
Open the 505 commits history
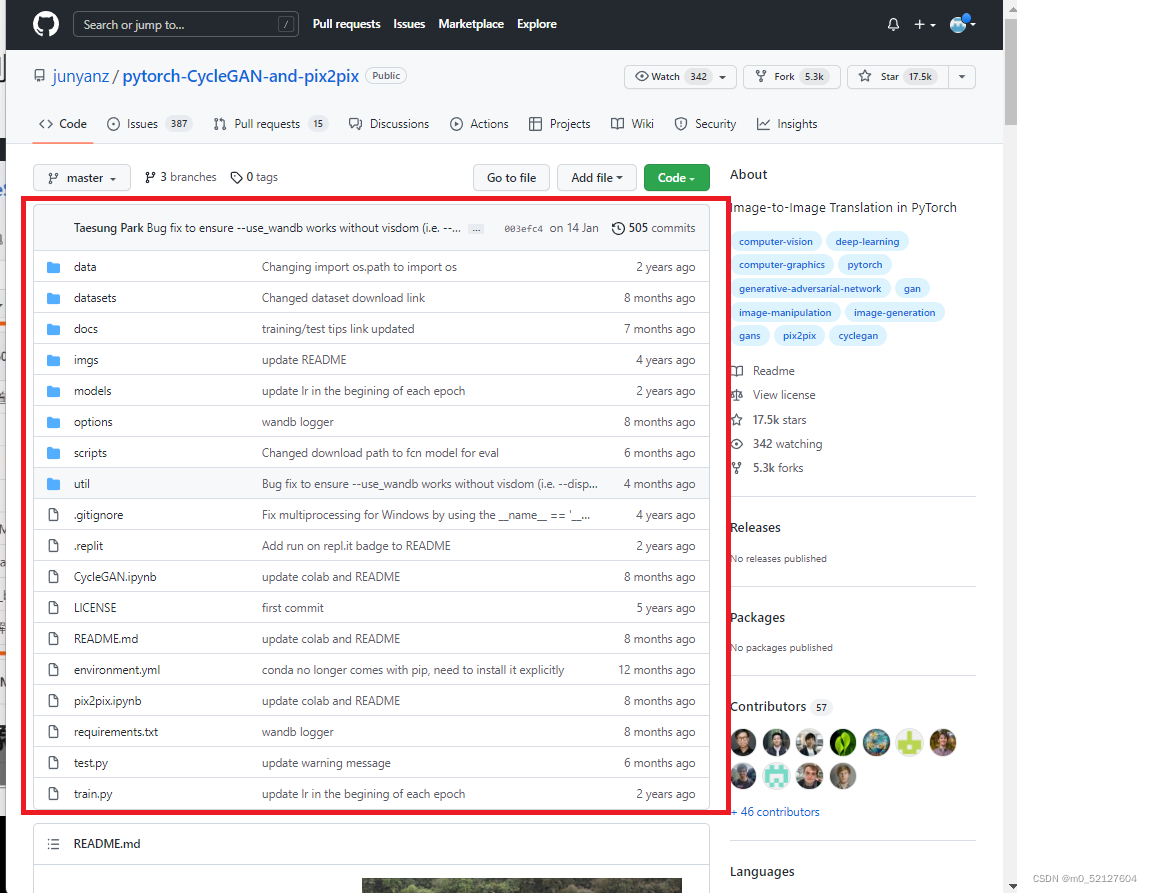point(654,228)
